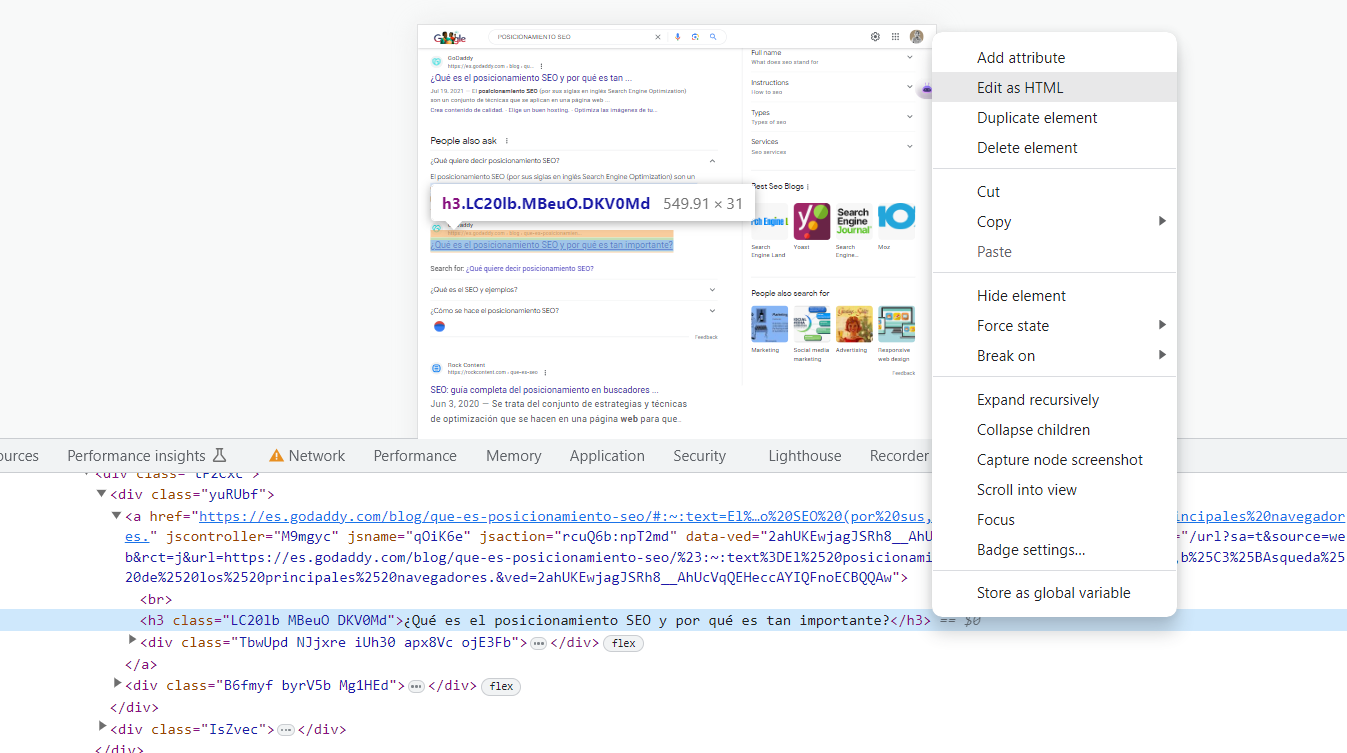The height and width of the screenshot is (753, 1347).
Task: Expand '¿Qué es el SEO y ejemplos?' question
Action: [x=712, y=290]
